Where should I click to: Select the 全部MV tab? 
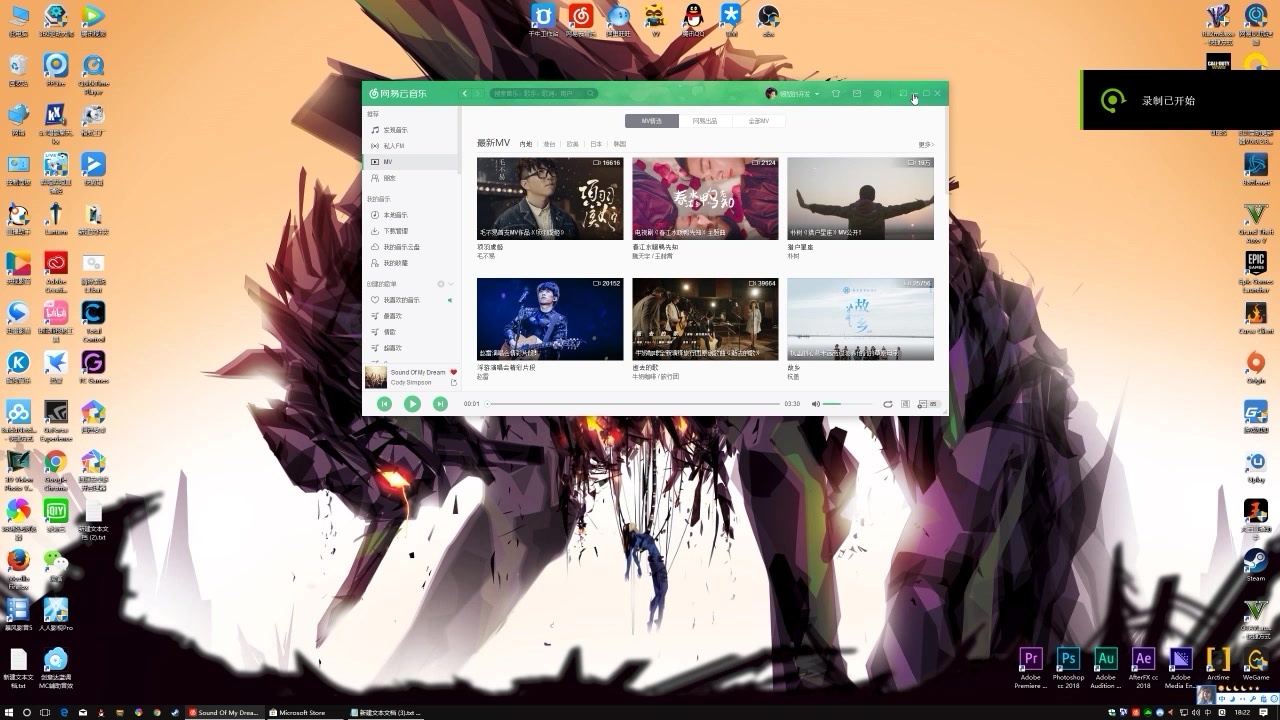759,121
